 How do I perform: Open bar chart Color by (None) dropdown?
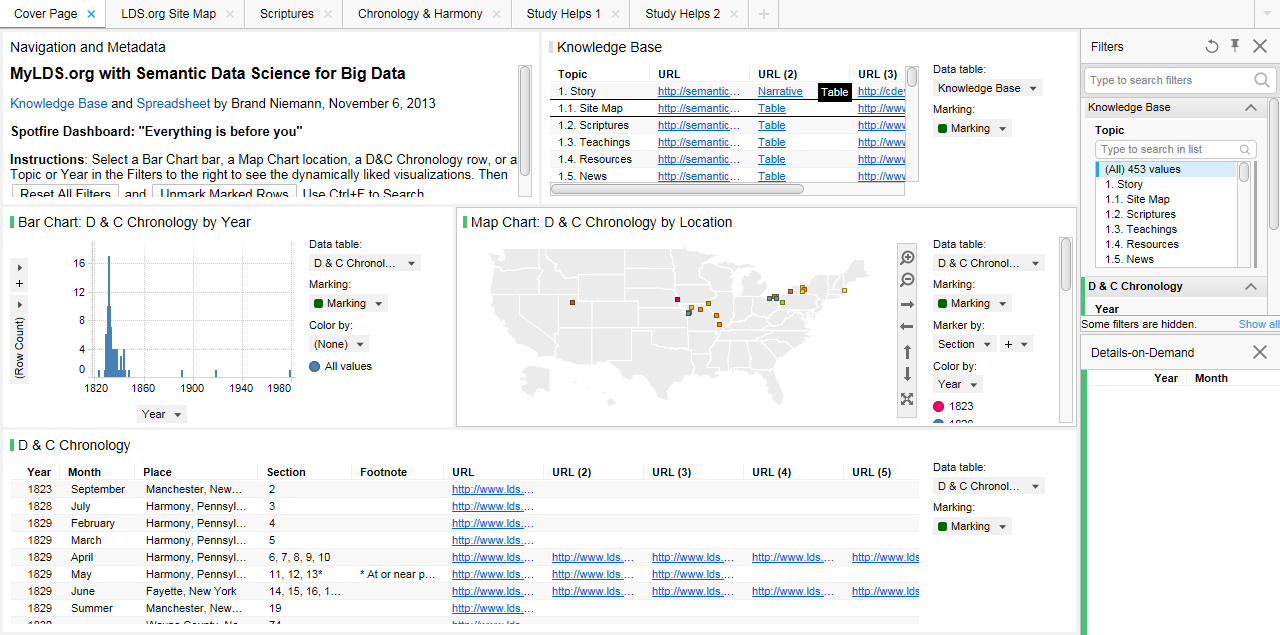[340, 343]
